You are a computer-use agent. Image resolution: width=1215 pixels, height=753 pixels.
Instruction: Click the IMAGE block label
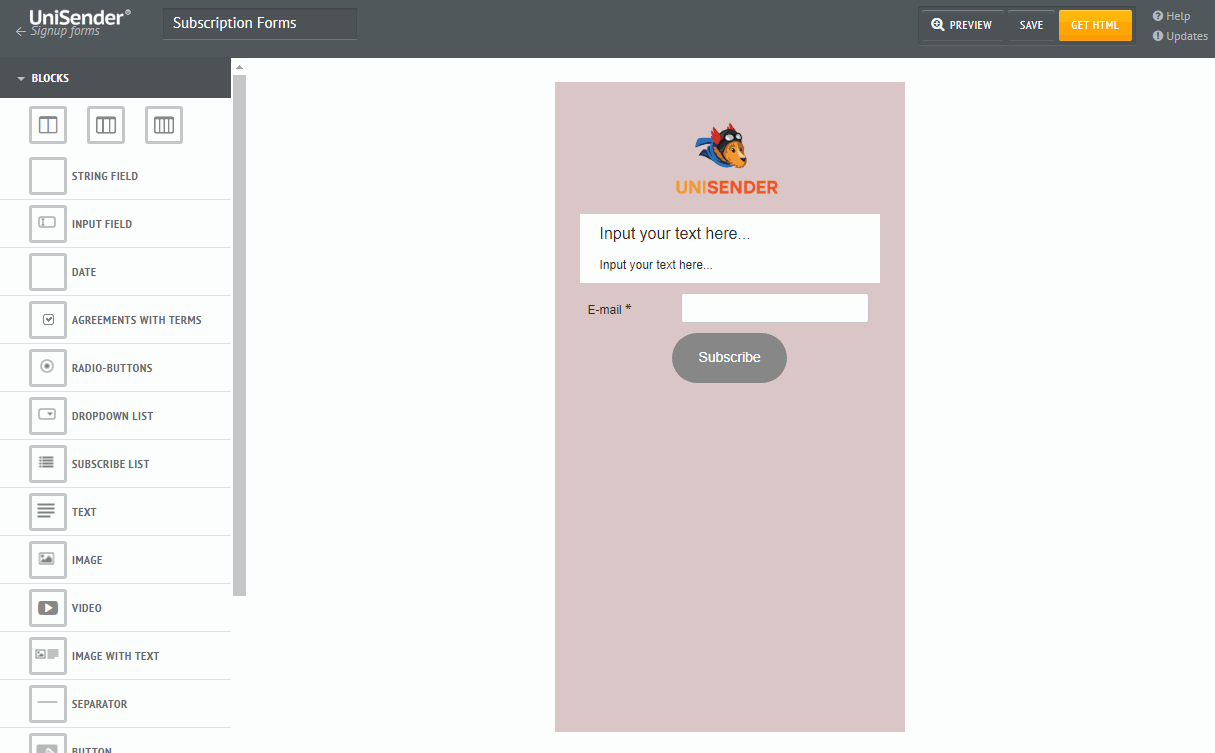pyautogui.click(x=87, y=560)
